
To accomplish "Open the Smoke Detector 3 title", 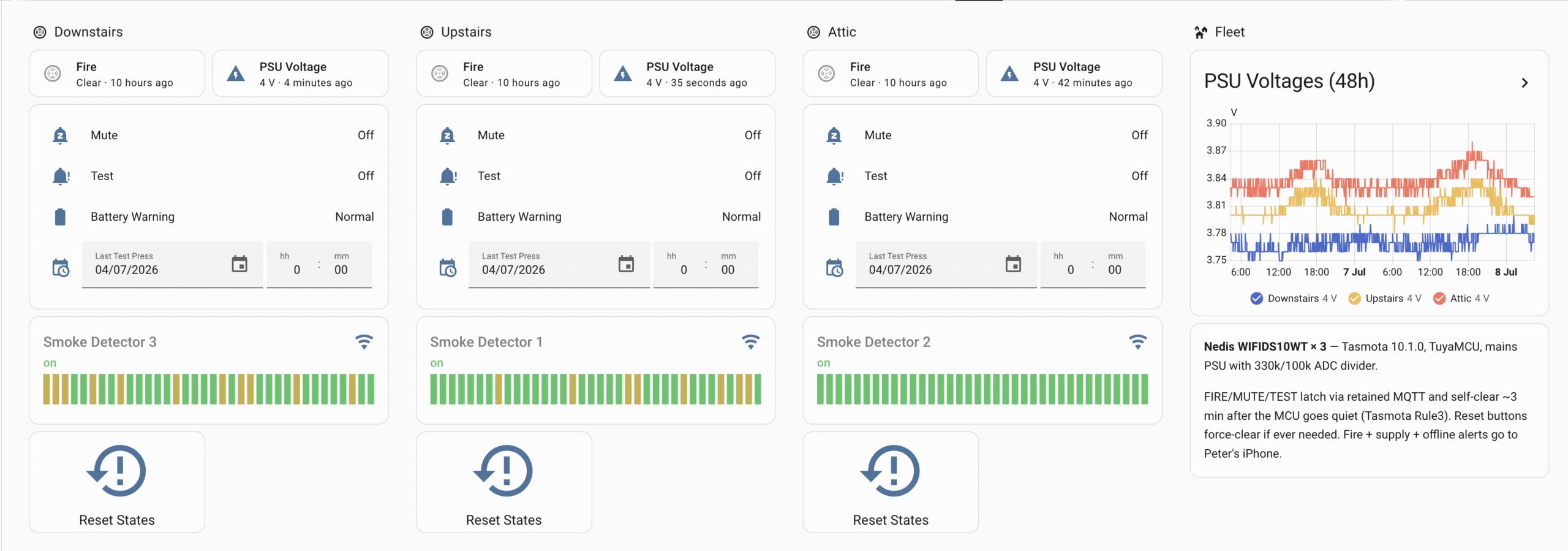I will 100,342.
